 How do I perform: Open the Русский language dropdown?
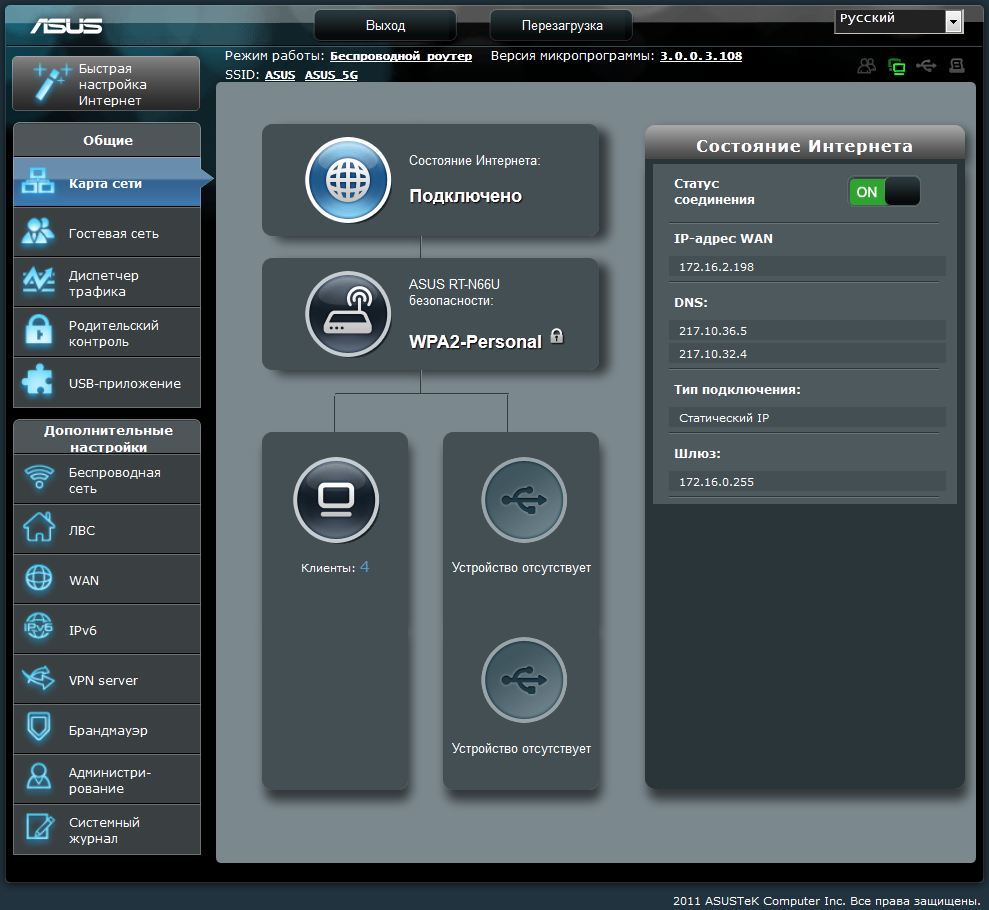pyautogui.click(x=899, y=21)
